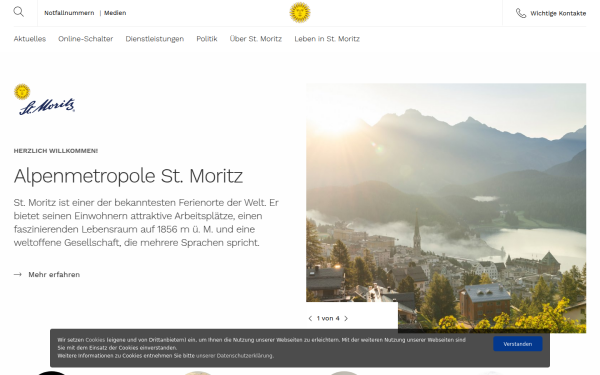600x375 pixels.
Task: Open the Medien link
Action: (x=115, y=13)
